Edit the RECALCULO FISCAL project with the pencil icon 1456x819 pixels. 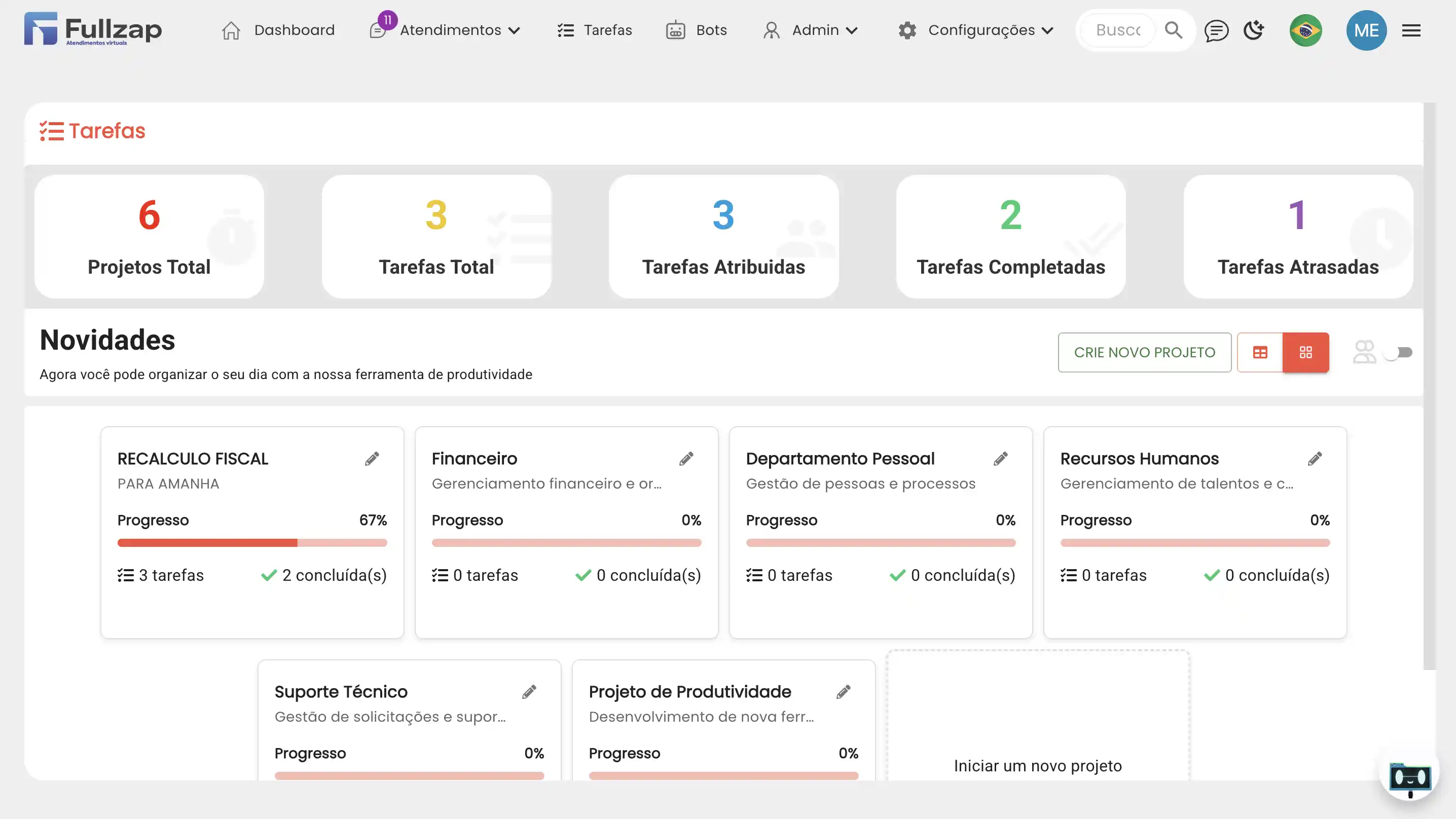(372, 458)
